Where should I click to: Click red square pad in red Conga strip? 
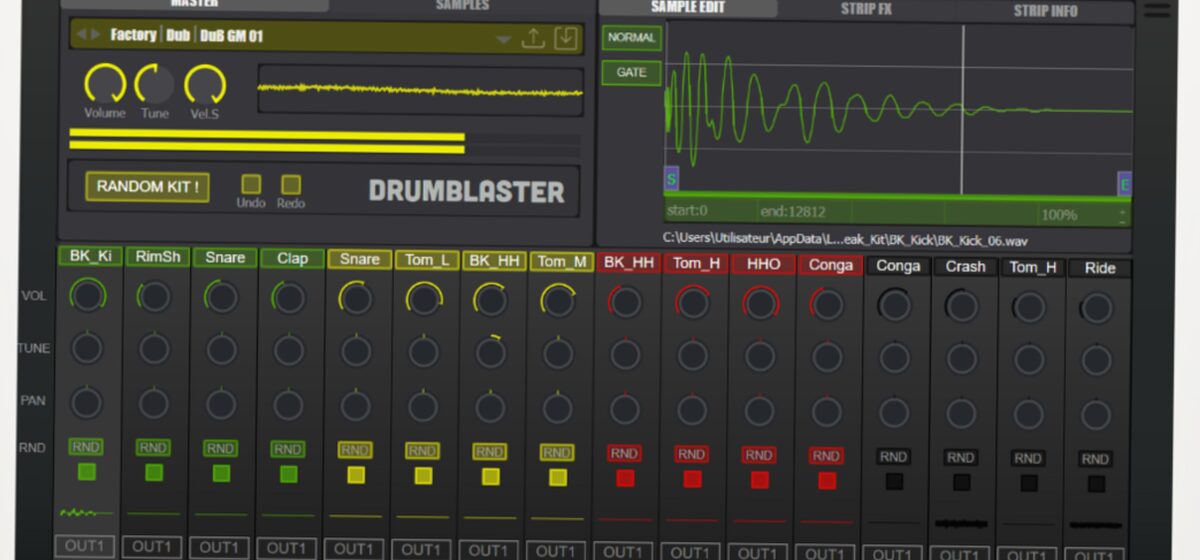point(827,480)
